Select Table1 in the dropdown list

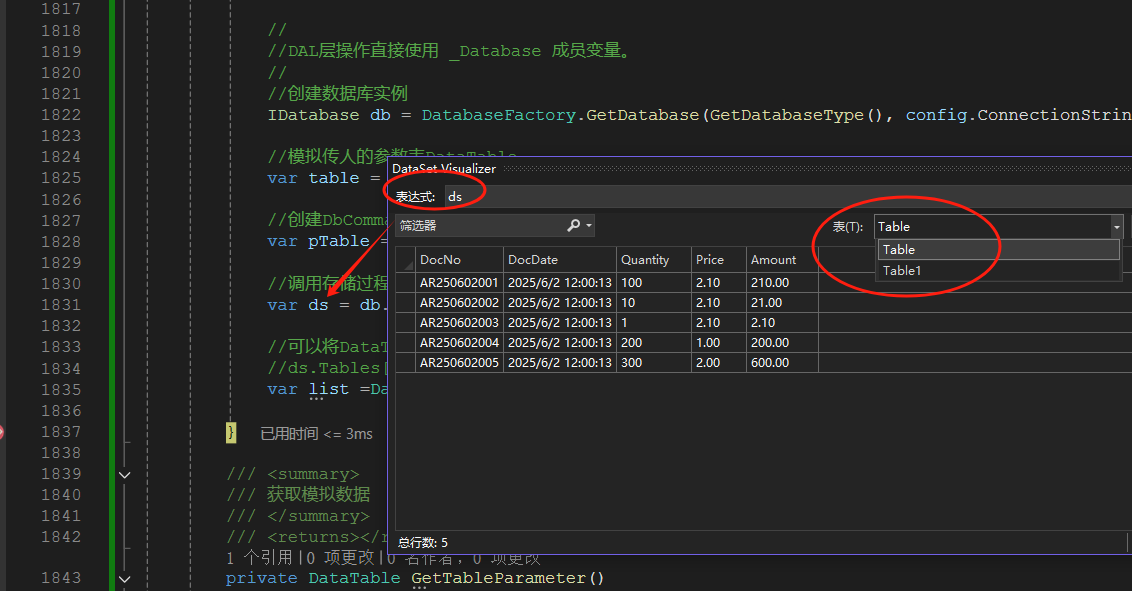click(x=998, y=271)
